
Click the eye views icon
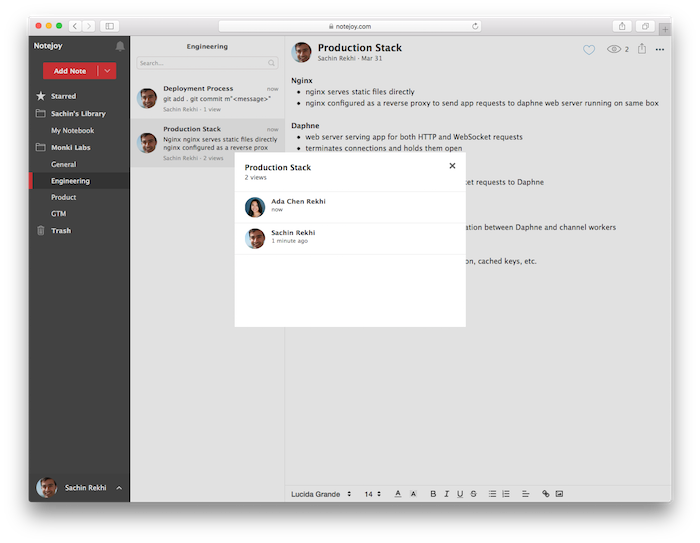[614, 49]
